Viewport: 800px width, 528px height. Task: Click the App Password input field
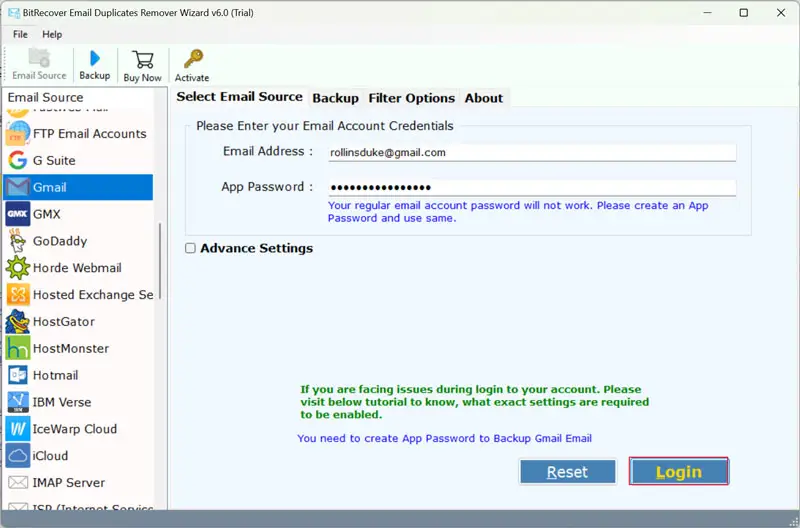pyautogui.click(x=532, y=187)
